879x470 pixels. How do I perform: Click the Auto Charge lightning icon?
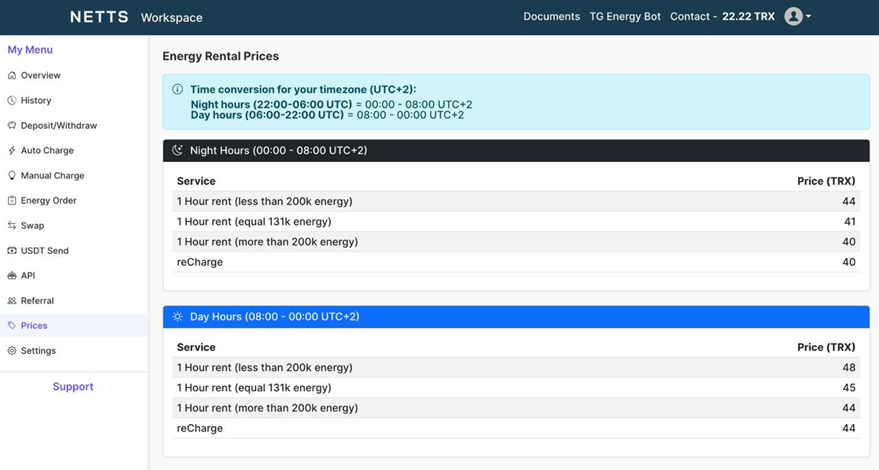[12, 150]
